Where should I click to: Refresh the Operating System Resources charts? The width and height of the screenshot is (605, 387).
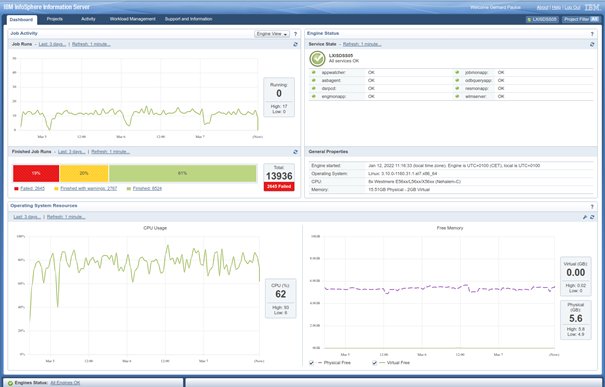tap(592, 217)
